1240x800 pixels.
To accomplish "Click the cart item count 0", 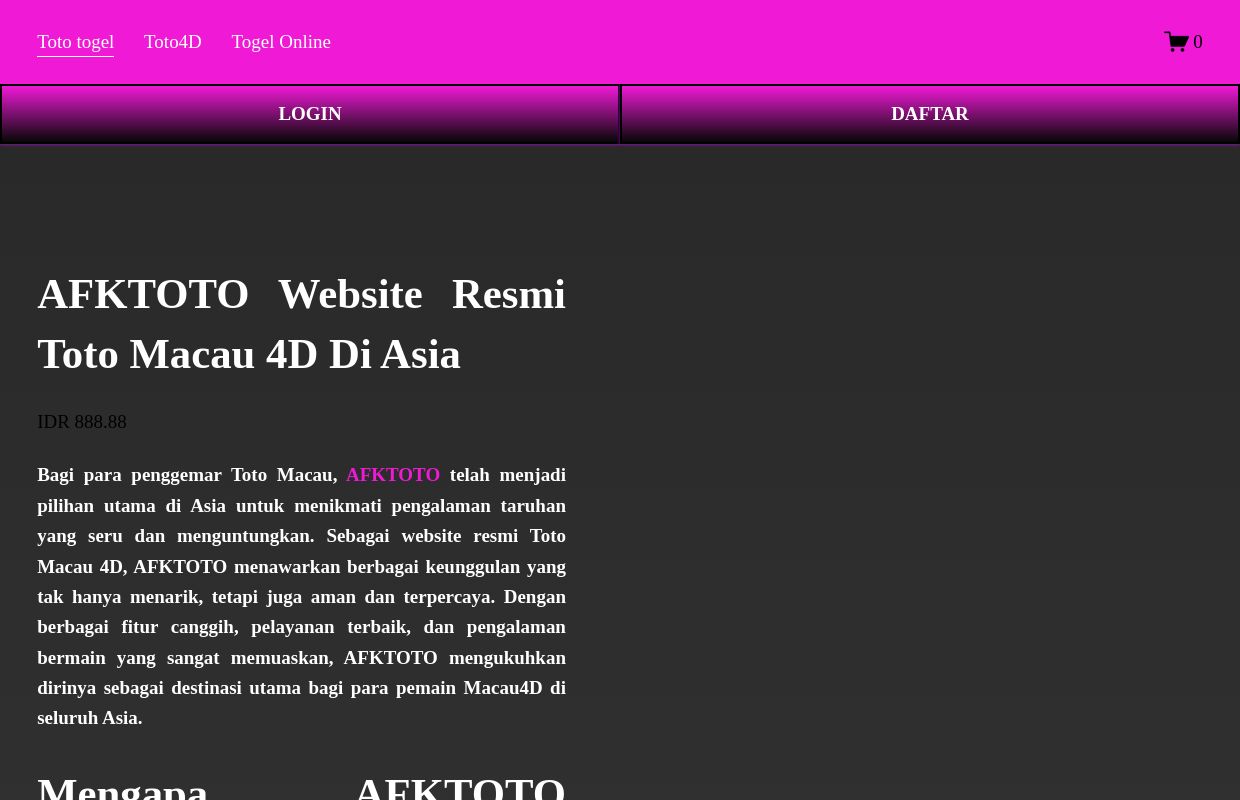I will point(1198,42).
